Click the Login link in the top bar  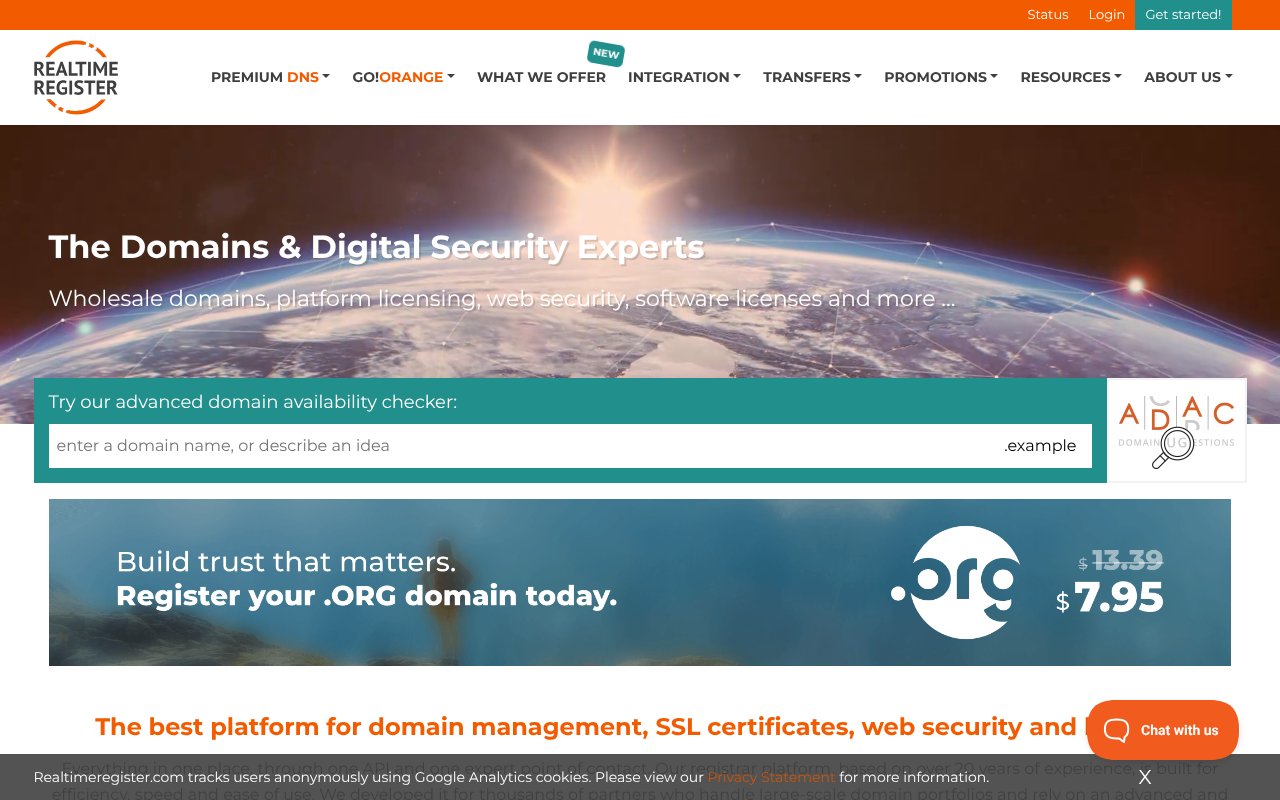click(x=1106, y=14)
